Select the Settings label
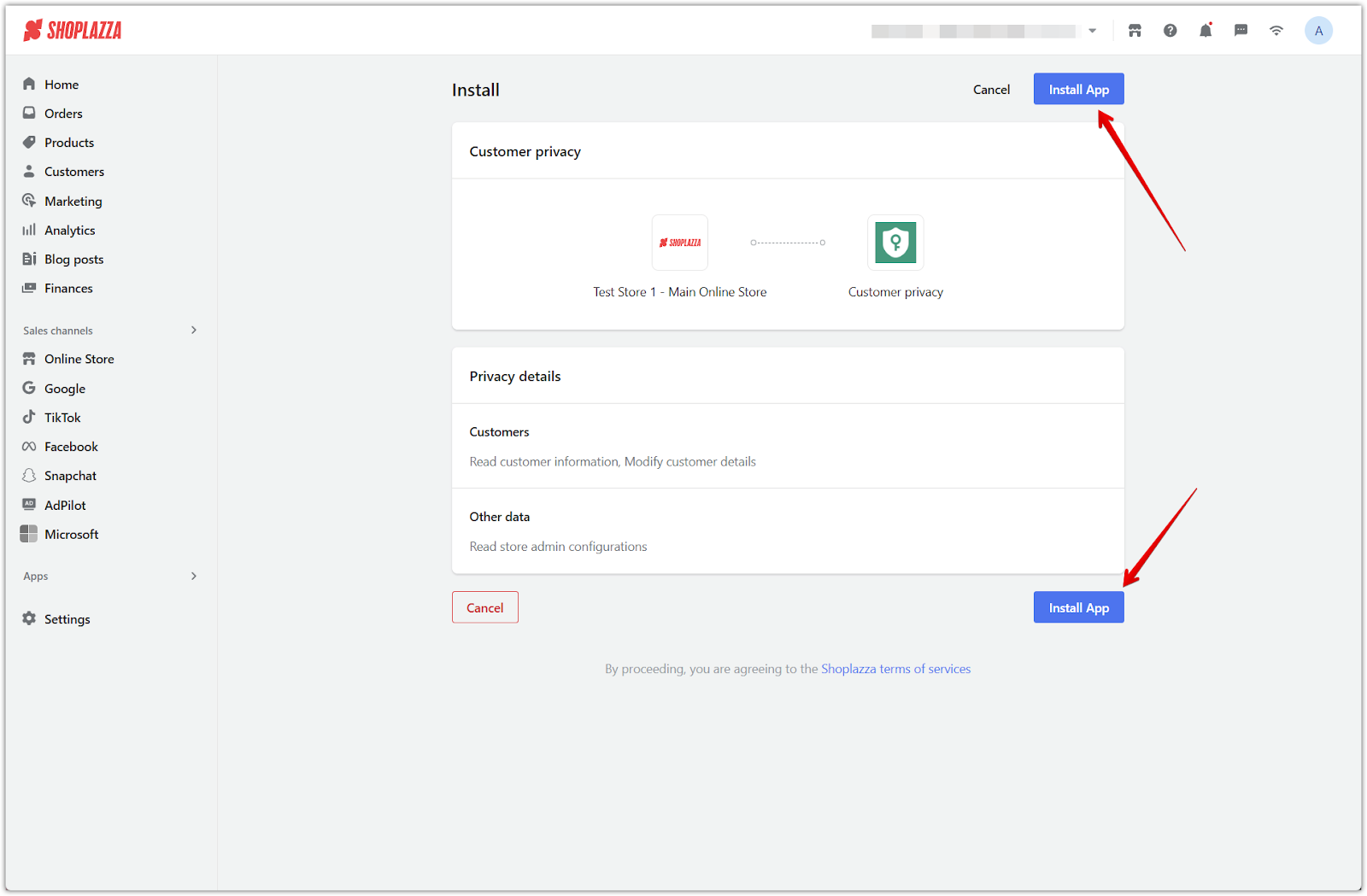This screenshot has height=896, width=1367. pyautogui.click(x=67, y=619)
